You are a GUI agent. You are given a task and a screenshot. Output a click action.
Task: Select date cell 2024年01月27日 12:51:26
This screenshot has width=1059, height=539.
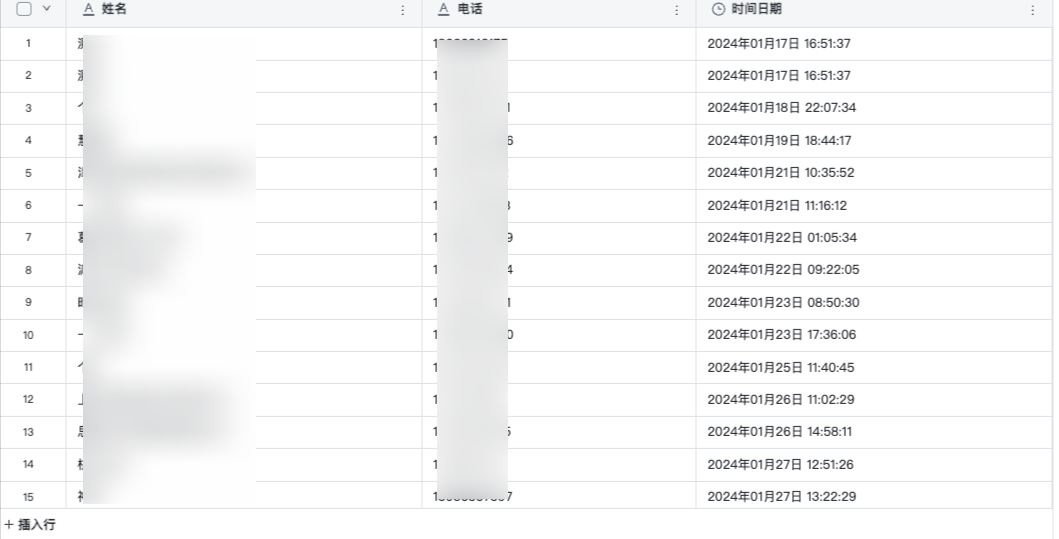click(874, 465)
